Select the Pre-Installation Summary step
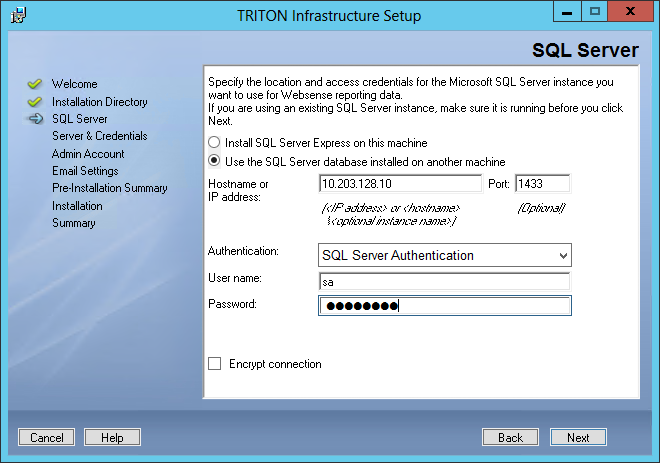Viewport: 660px width, 463px height. coord(110,188)
